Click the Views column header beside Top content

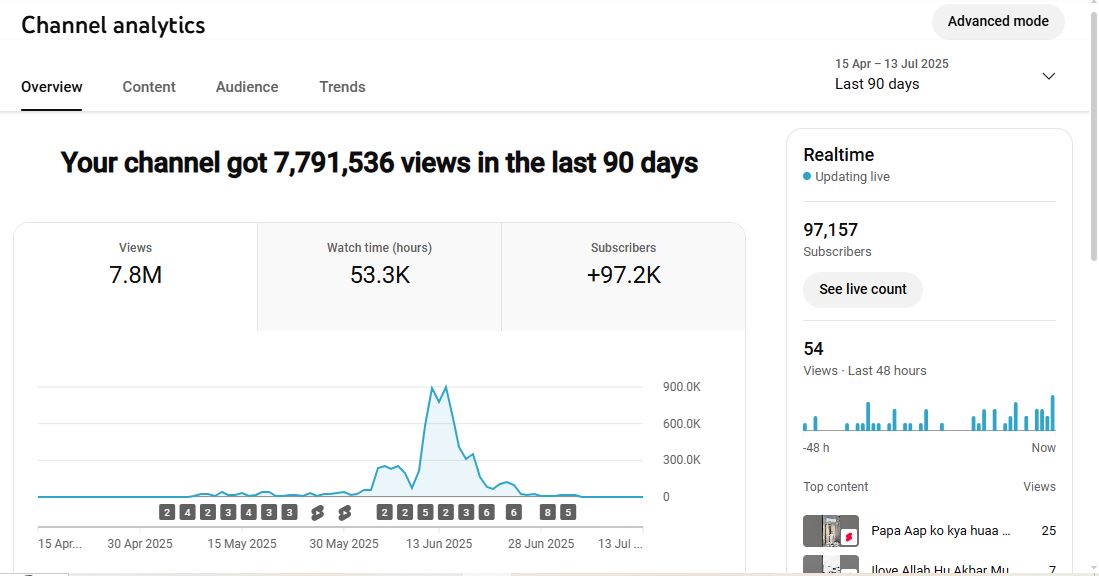(1039, 486)
